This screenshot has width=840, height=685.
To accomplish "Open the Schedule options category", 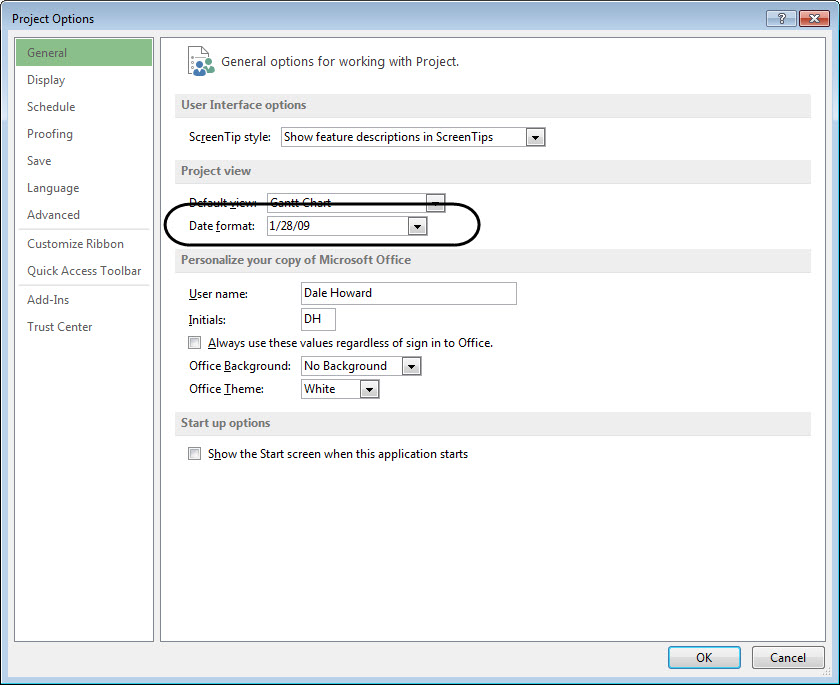I will pos(84,107).
